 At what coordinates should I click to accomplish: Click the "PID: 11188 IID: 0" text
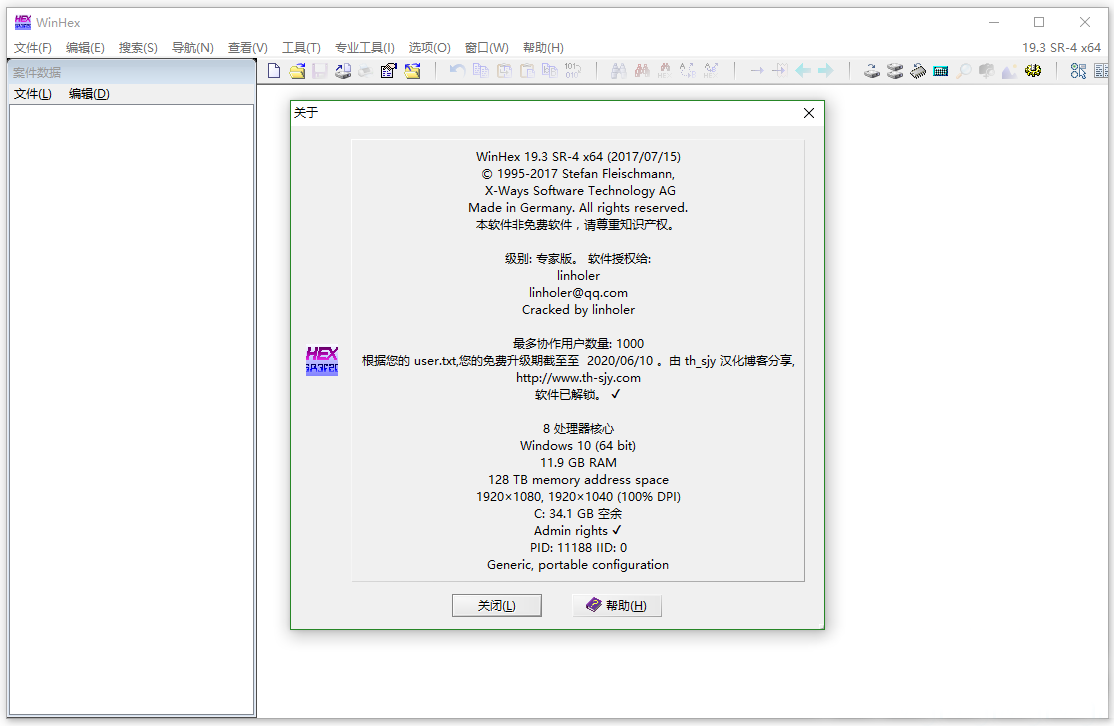[578, 548]
